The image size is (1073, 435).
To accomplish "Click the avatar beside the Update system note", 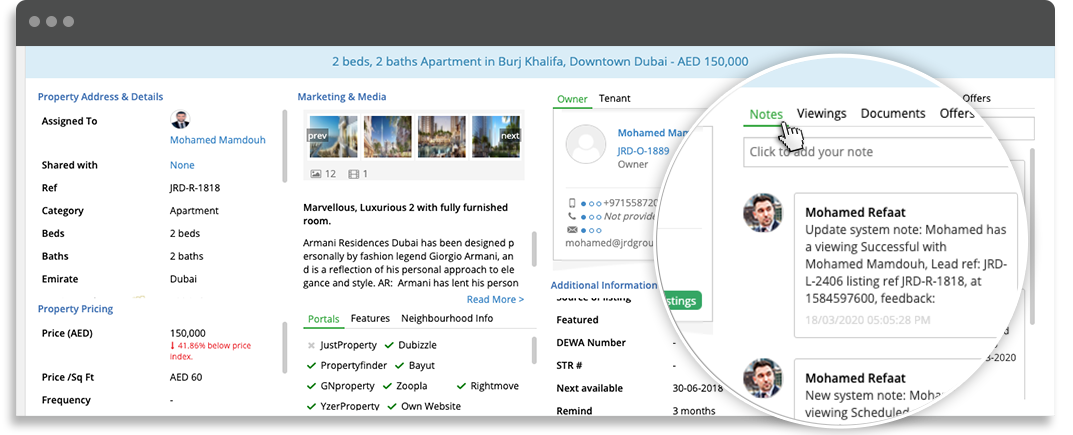I will (763, 213).
